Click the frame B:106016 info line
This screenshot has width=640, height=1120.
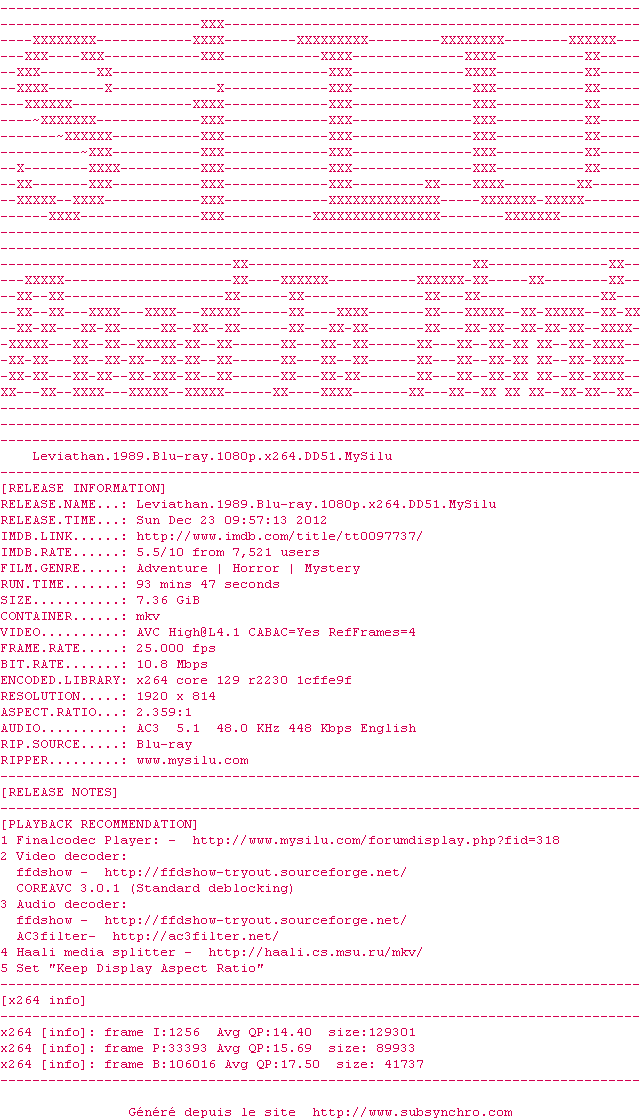pyautogui.click(x=212, y=1064)
